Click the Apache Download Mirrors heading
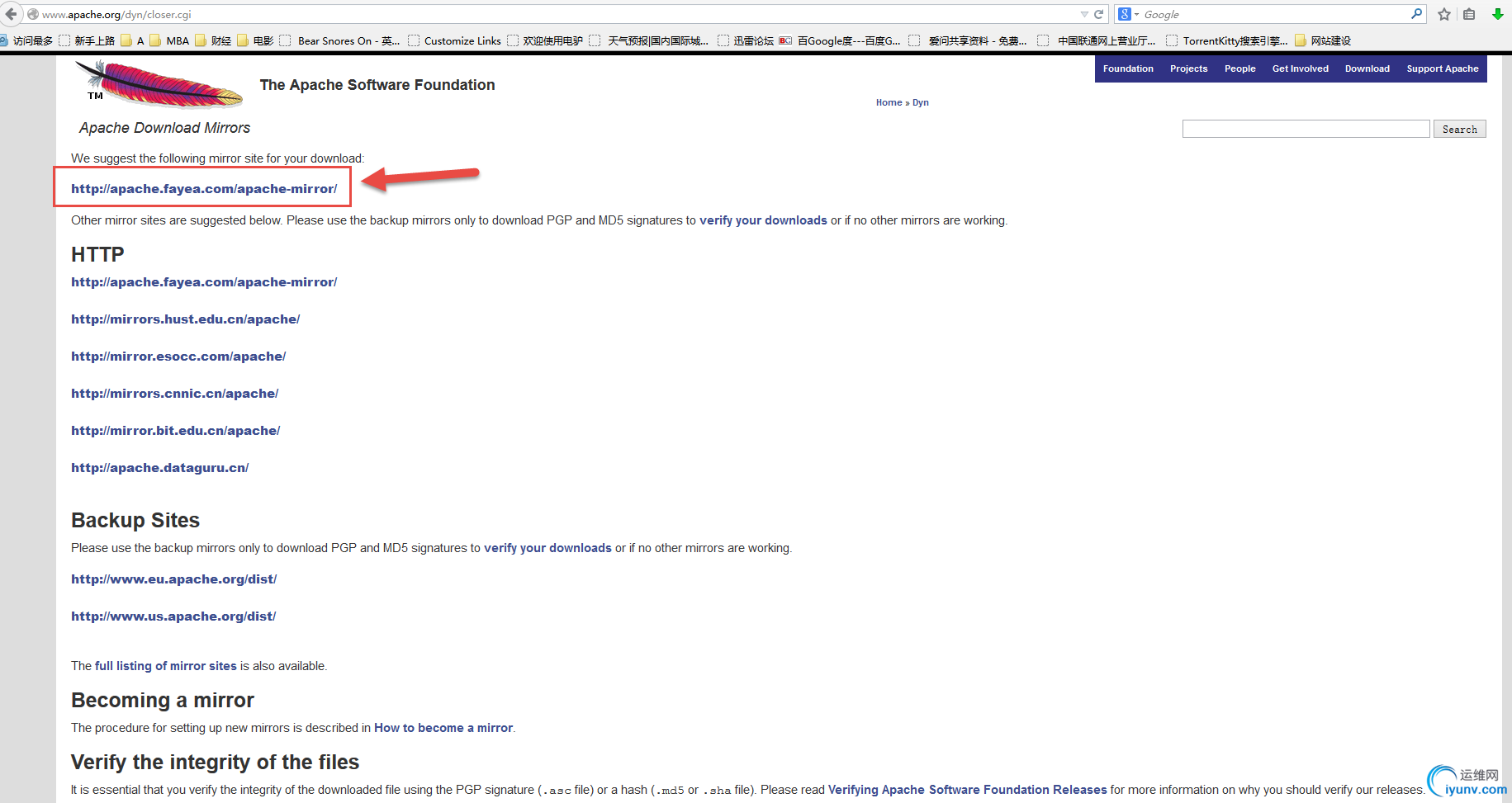Screen dimensions: 1512x803 [164, 128]
